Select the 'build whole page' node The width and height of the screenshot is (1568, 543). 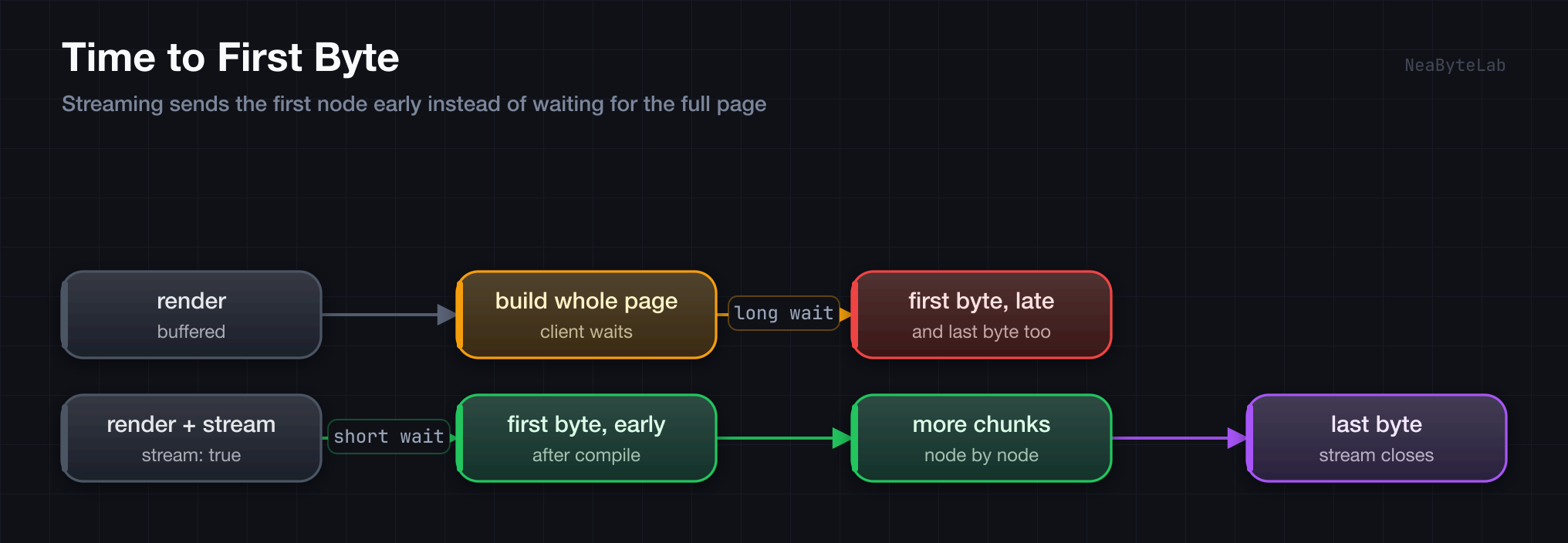586,315
